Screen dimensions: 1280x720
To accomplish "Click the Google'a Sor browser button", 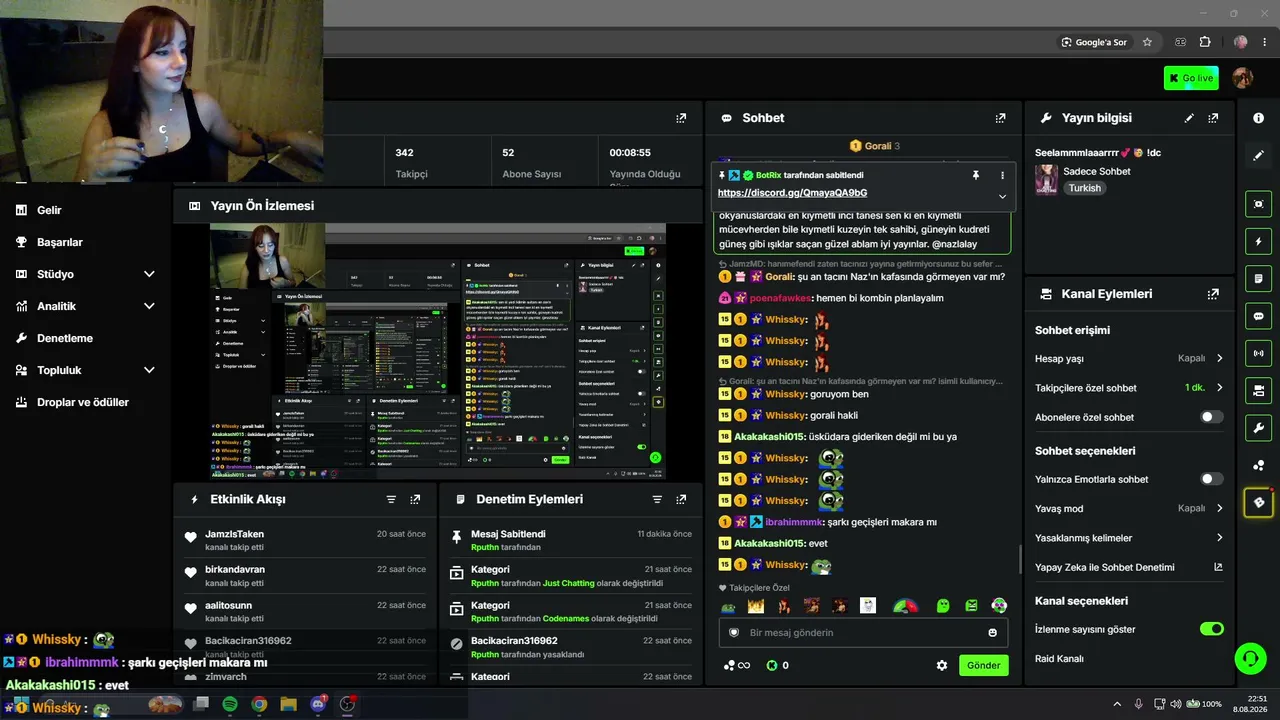I will click(1094, 42).
